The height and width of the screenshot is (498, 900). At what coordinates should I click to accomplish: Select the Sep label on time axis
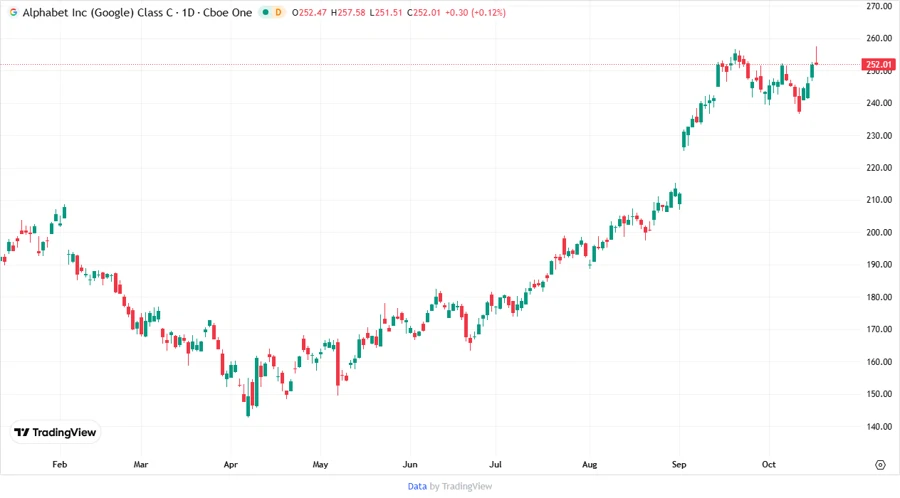679,464
